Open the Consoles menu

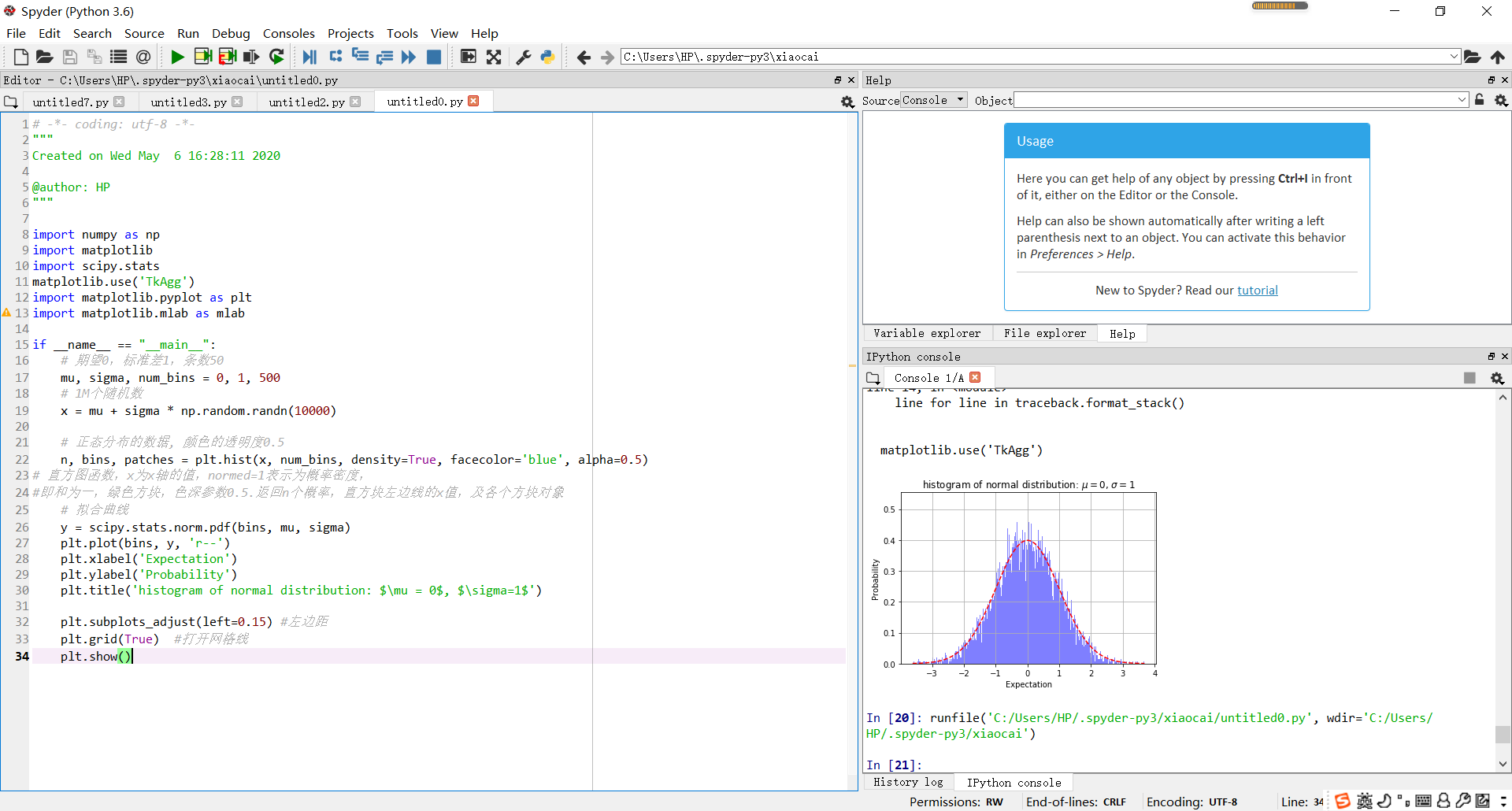(288, 33)
